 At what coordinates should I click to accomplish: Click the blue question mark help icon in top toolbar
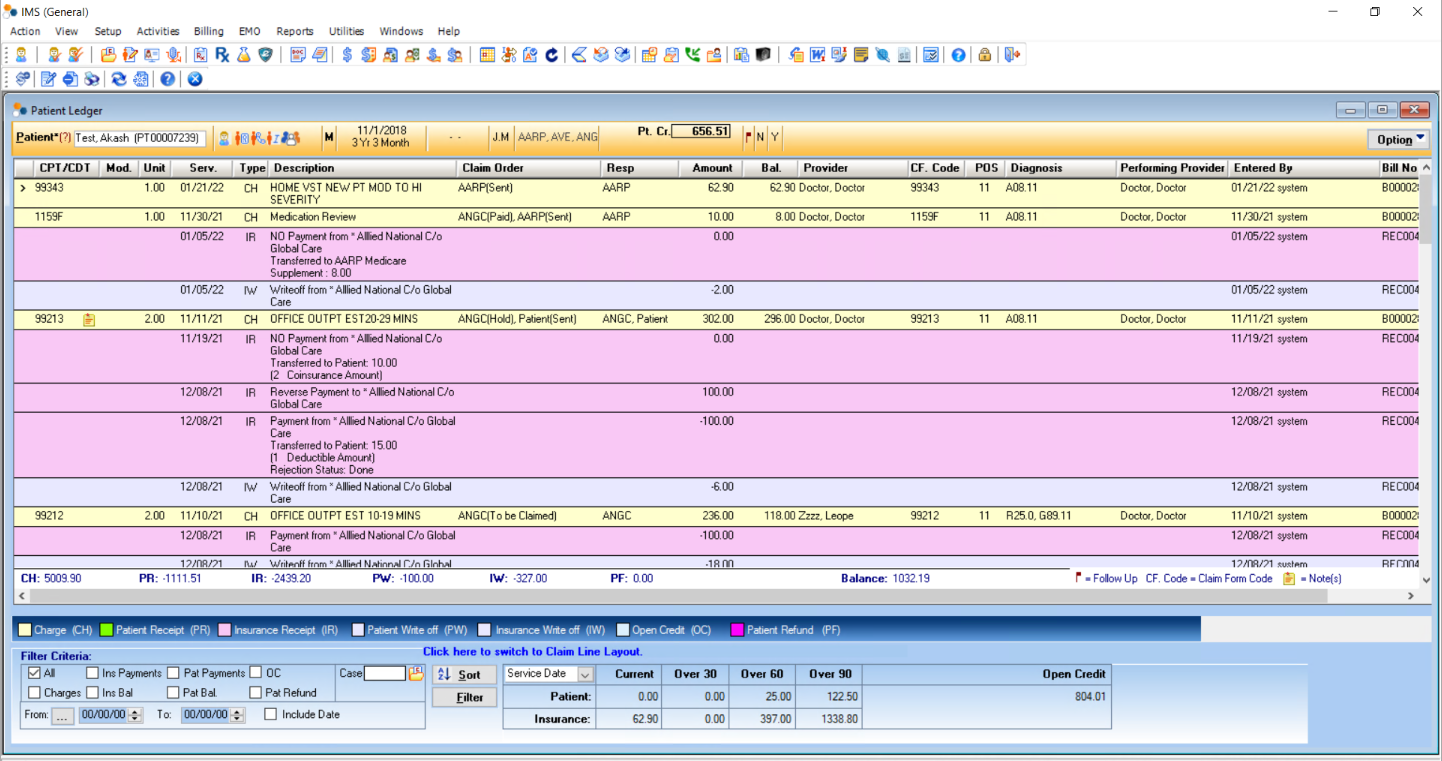point(958,55)
